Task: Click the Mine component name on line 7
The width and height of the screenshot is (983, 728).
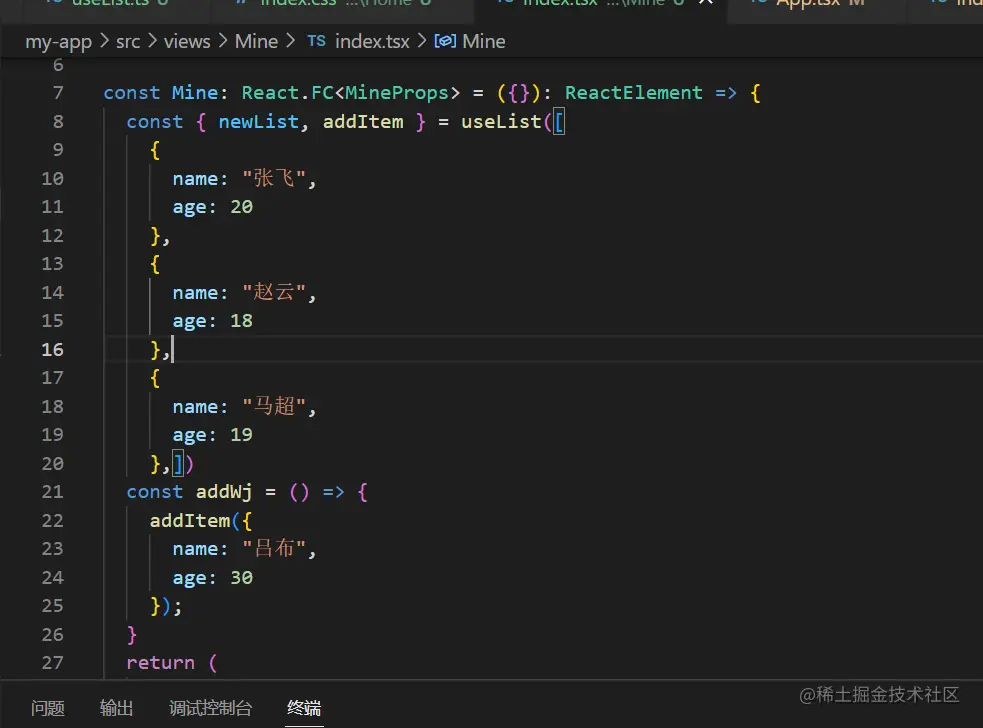Action: (196, 93)
